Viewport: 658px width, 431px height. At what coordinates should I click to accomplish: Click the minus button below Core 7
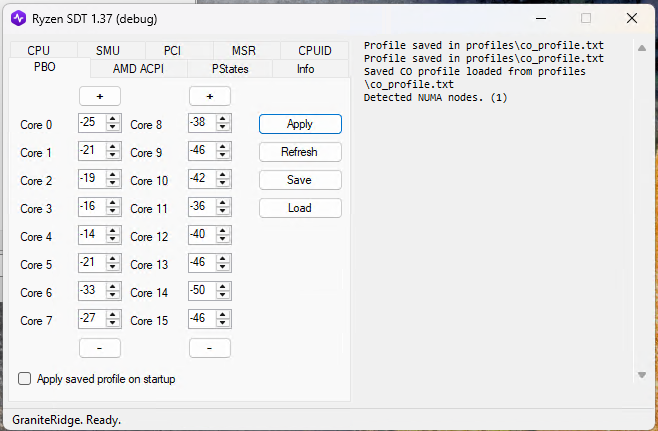(100, 348)
